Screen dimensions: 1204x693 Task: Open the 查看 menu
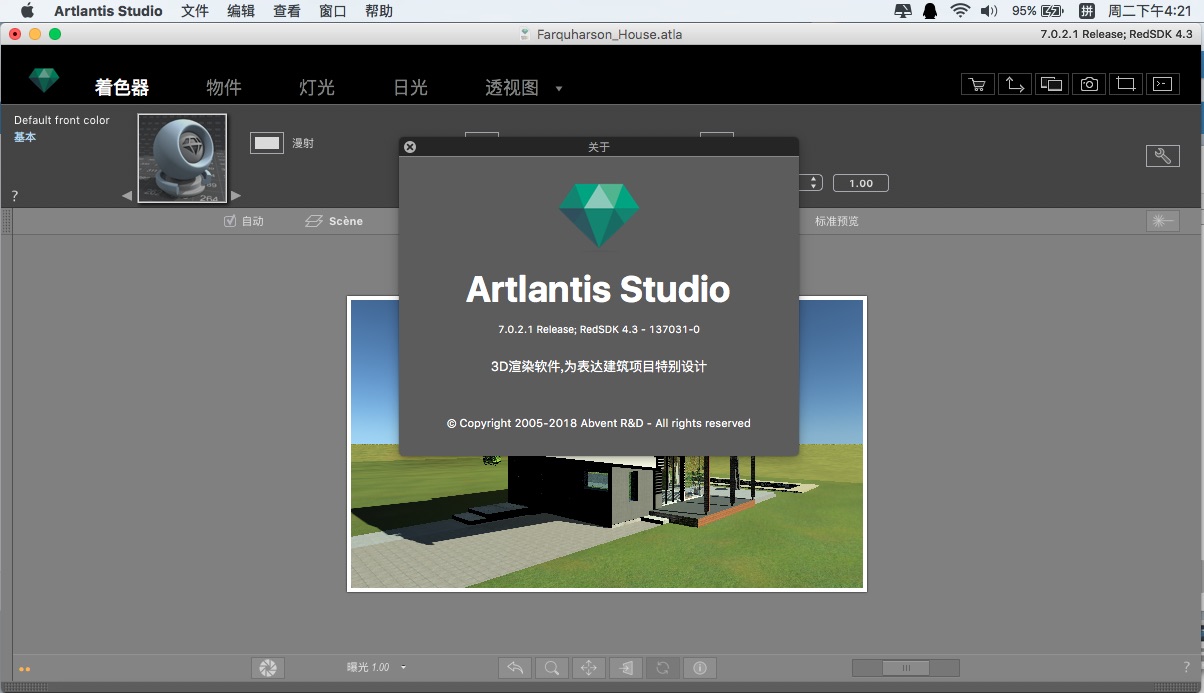pyautogui.click(x=287, y=11)
